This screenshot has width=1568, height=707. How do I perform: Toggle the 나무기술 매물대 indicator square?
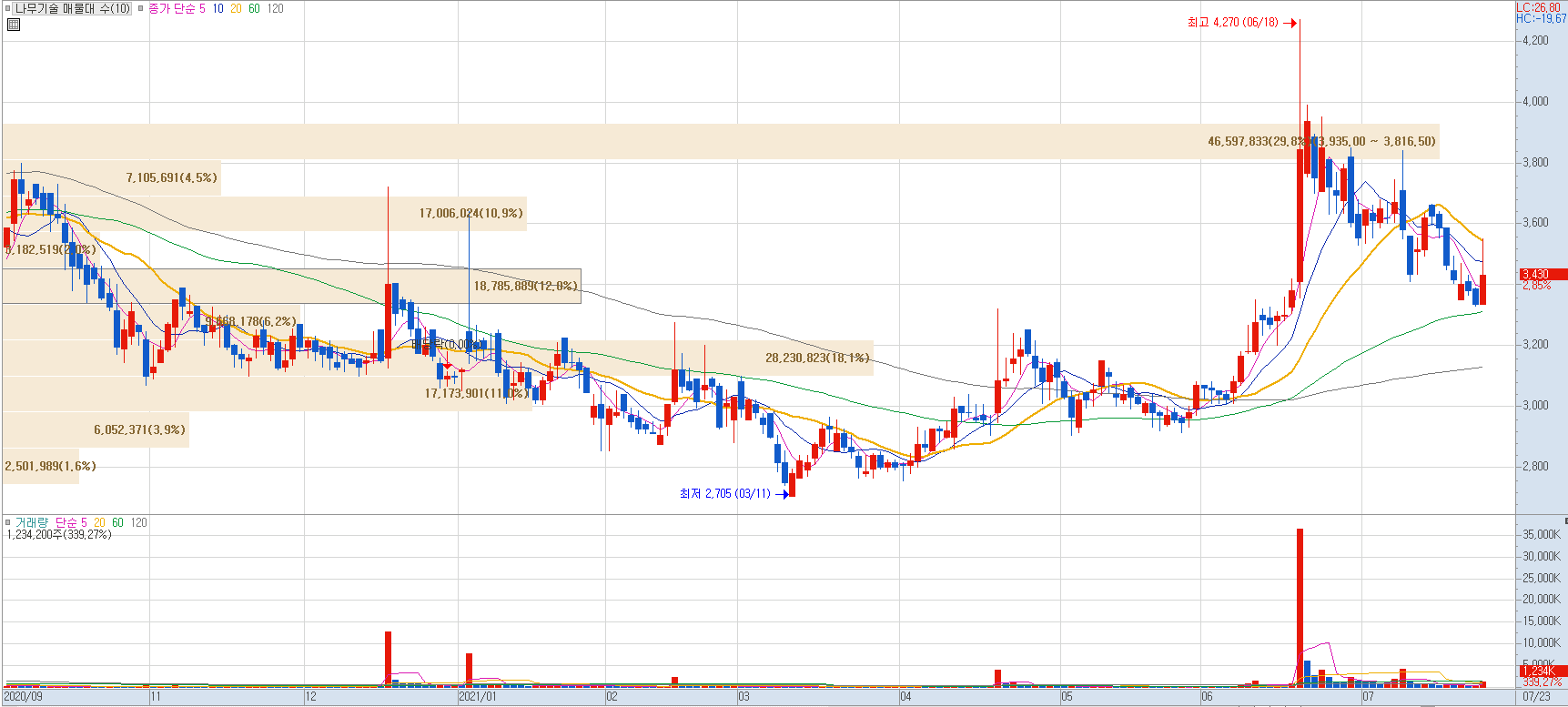click(x=8, y=8)
